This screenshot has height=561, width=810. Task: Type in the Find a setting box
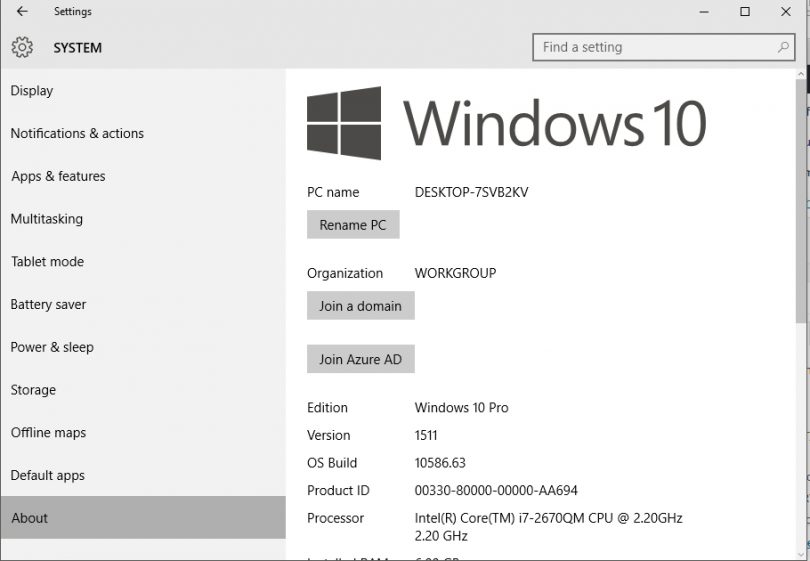pyautogui.click(x=655, y=47)
